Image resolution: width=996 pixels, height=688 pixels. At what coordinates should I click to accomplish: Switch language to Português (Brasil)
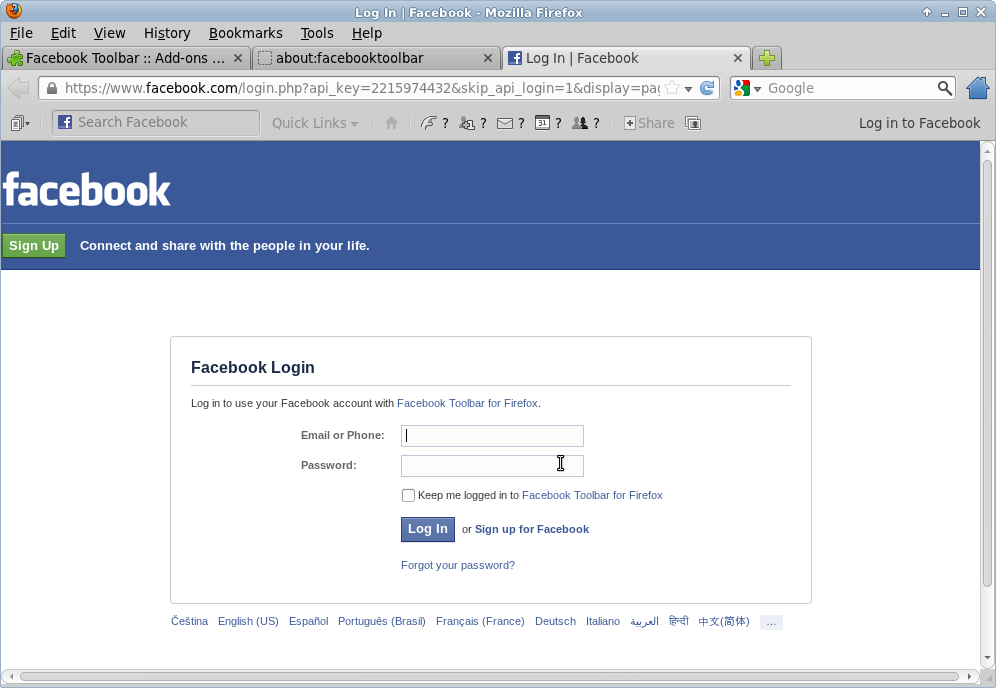pyautogui.click(x=382, y=621)
